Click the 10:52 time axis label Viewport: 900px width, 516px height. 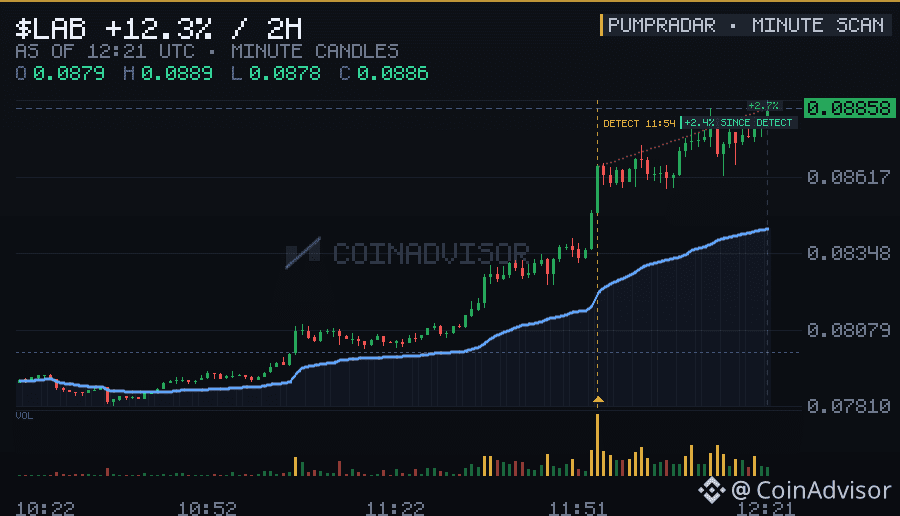pyautogui.click(x=207, y=509)
